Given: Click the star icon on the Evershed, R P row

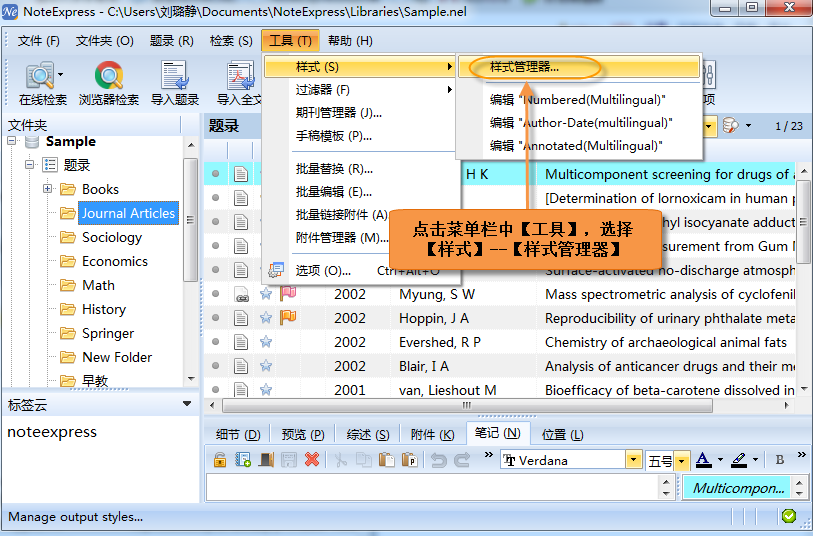Looking at the screenshot, I should (x=266, y=342).
